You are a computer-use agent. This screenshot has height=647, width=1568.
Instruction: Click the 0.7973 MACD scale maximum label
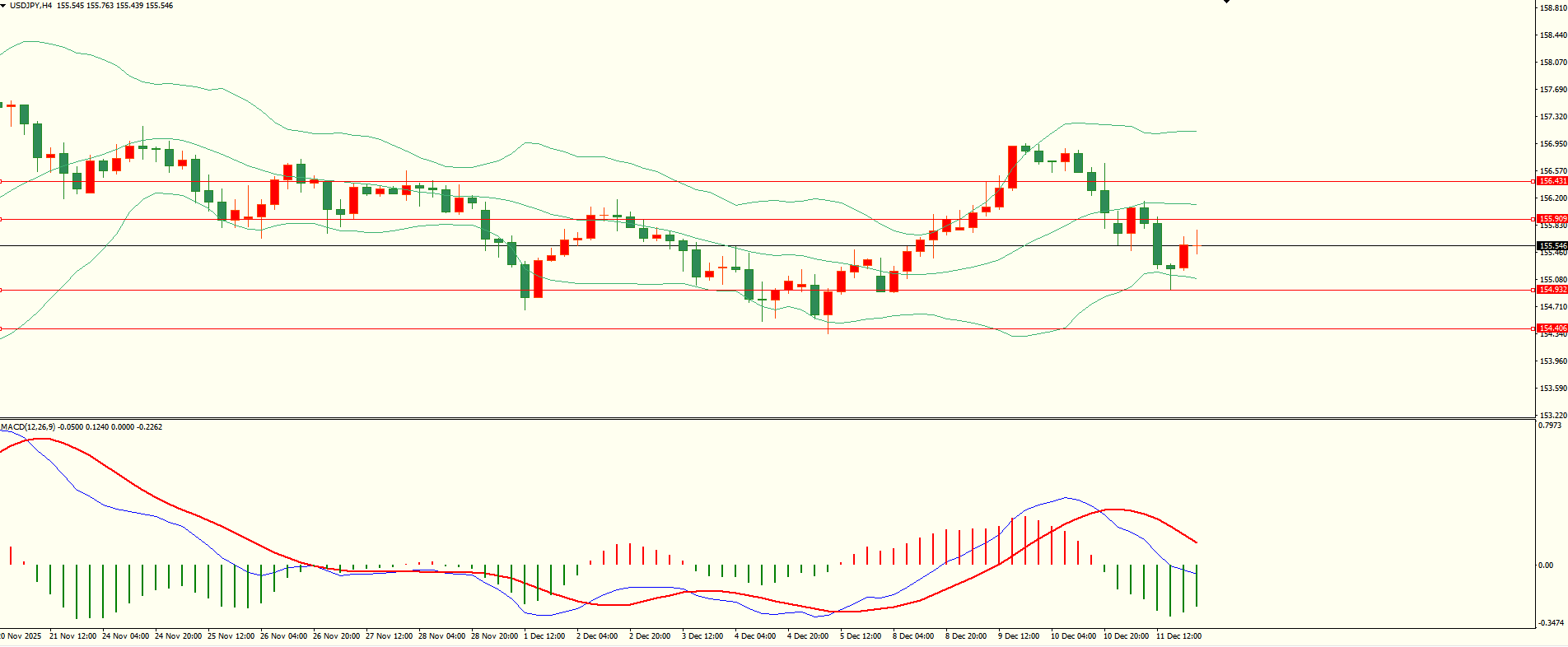coord(1549,426)
